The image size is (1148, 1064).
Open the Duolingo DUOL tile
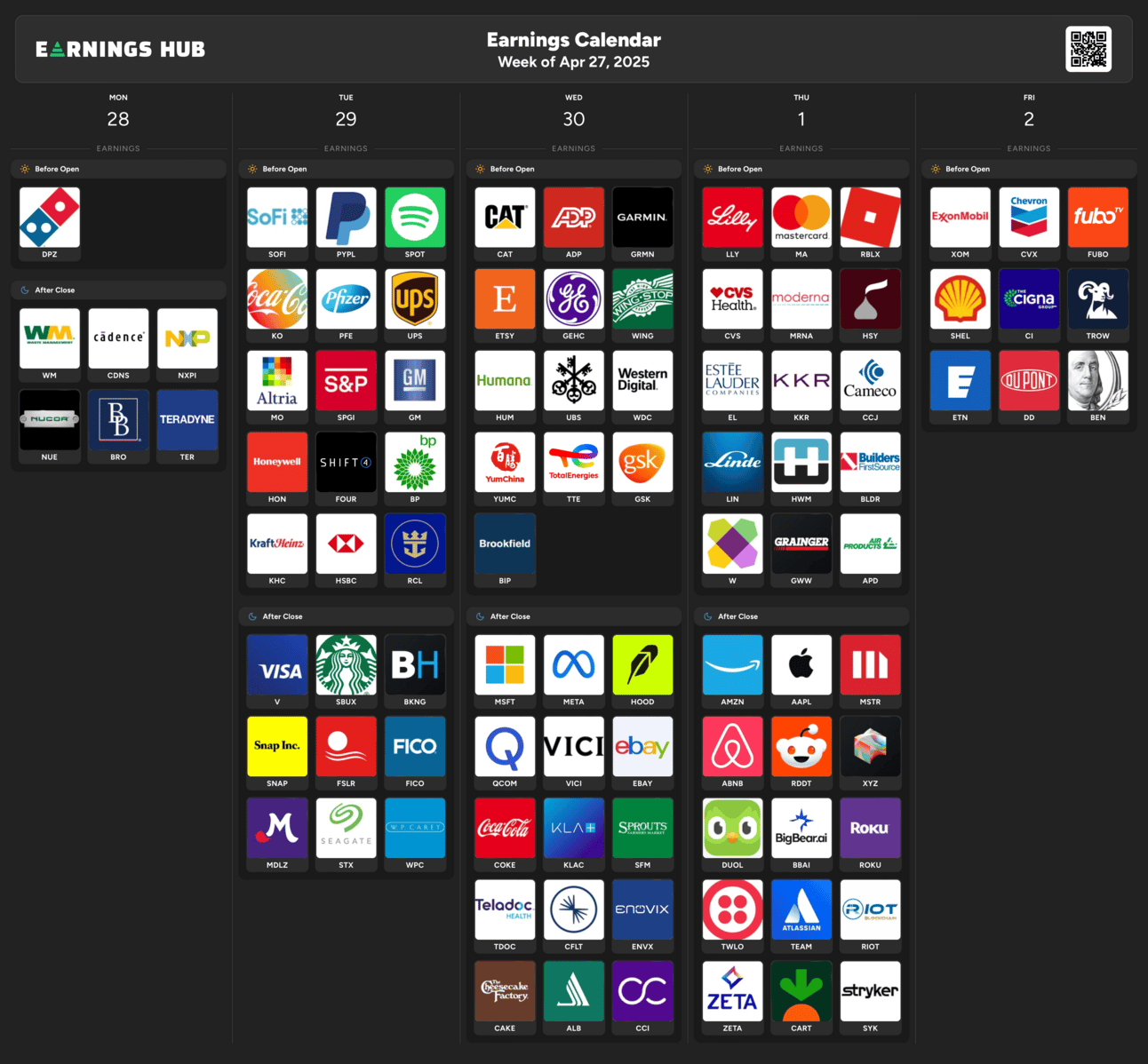[732, 835]
